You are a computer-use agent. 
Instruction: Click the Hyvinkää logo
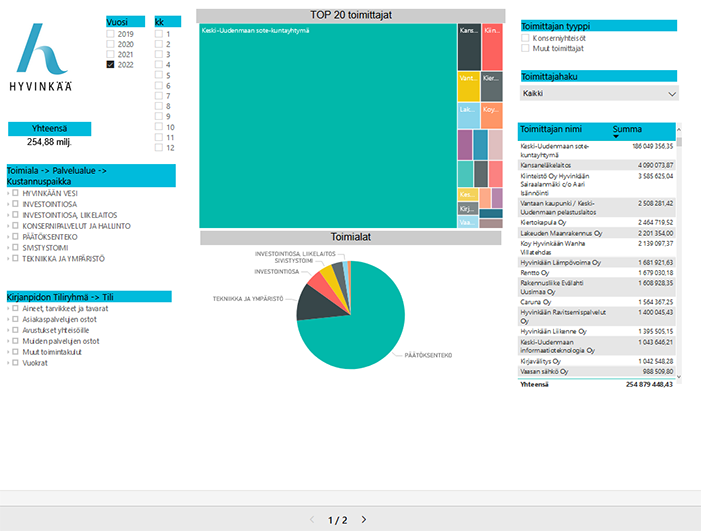[x=41, y=57]
